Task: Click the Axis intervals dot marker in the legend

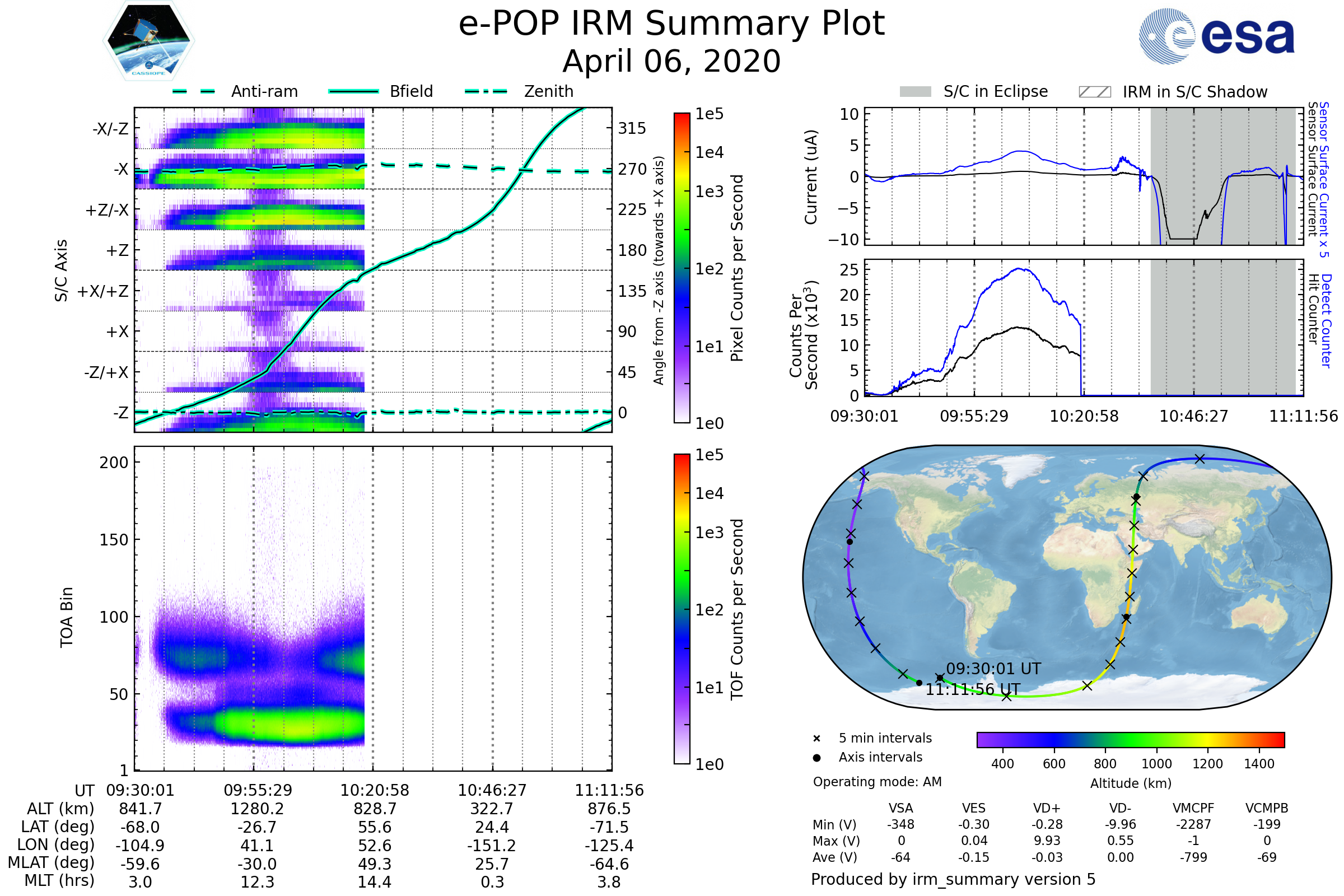Action: coord(816,758)
